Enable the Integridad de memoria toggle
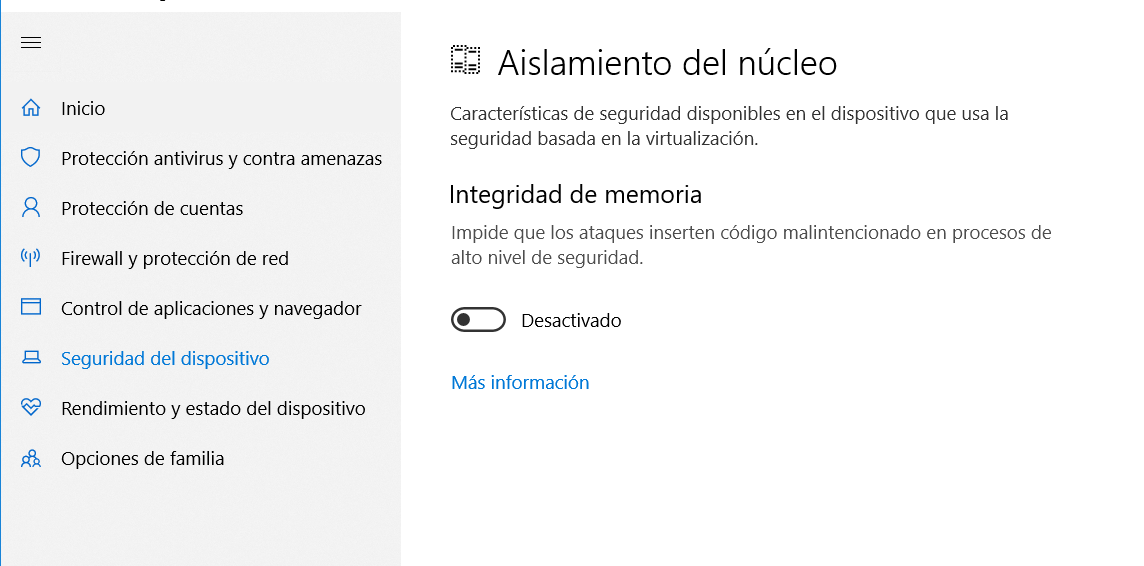The width and height of the screenshot is (1144, 566). click(x=478, y=320)
